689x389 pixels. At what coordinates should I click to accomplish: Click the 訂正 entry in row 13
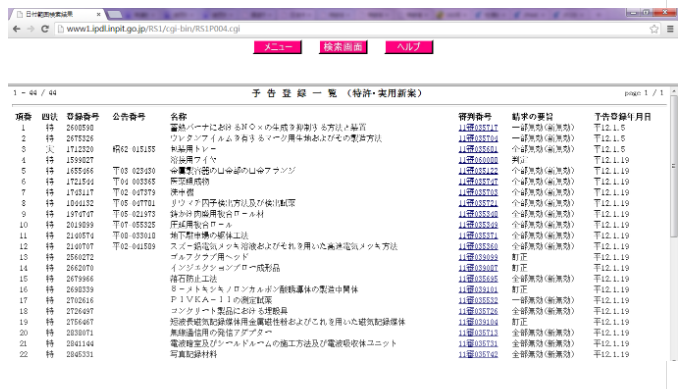coord(520,257)
